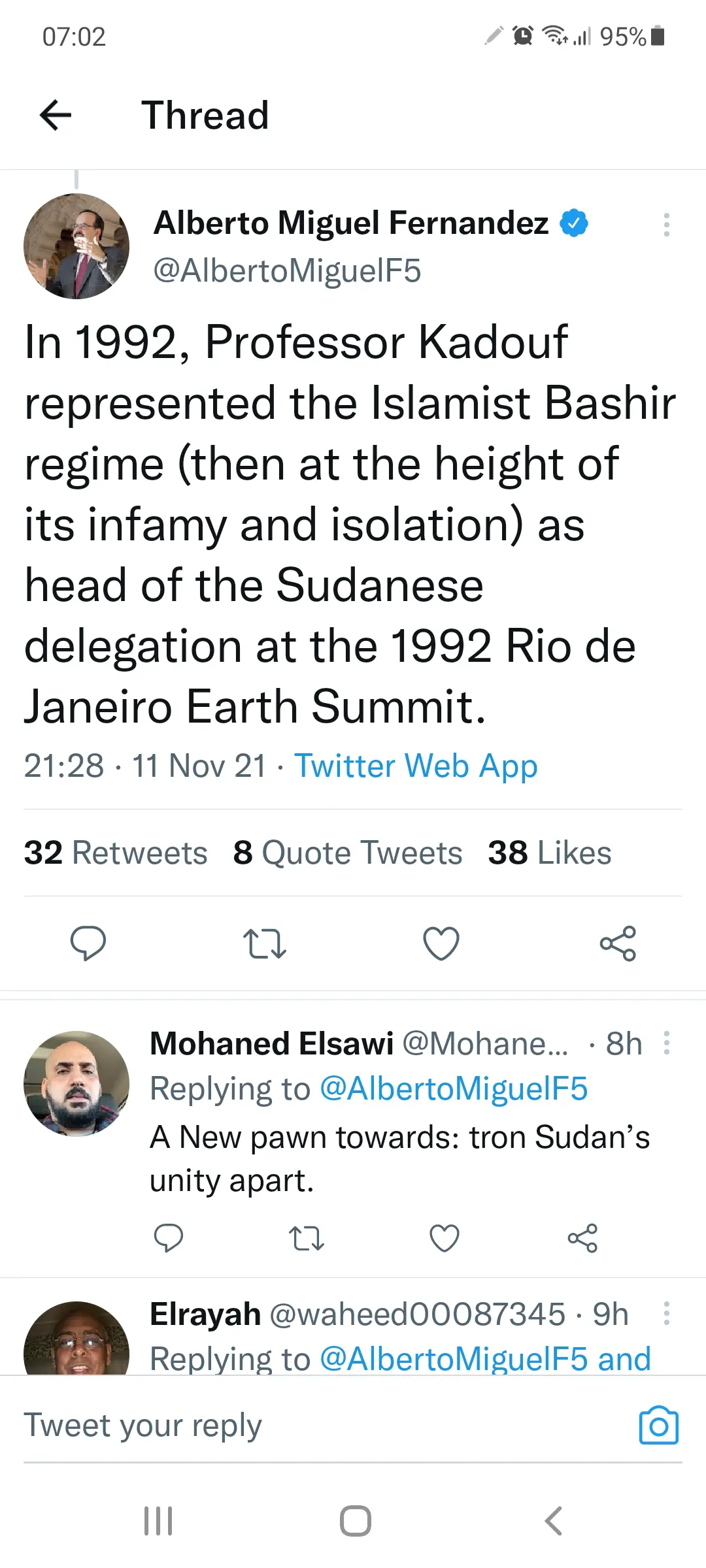Like Mohaned Elsawi's reply
The height and width of the screenshot is (1568, 706).
(445, 1238)
